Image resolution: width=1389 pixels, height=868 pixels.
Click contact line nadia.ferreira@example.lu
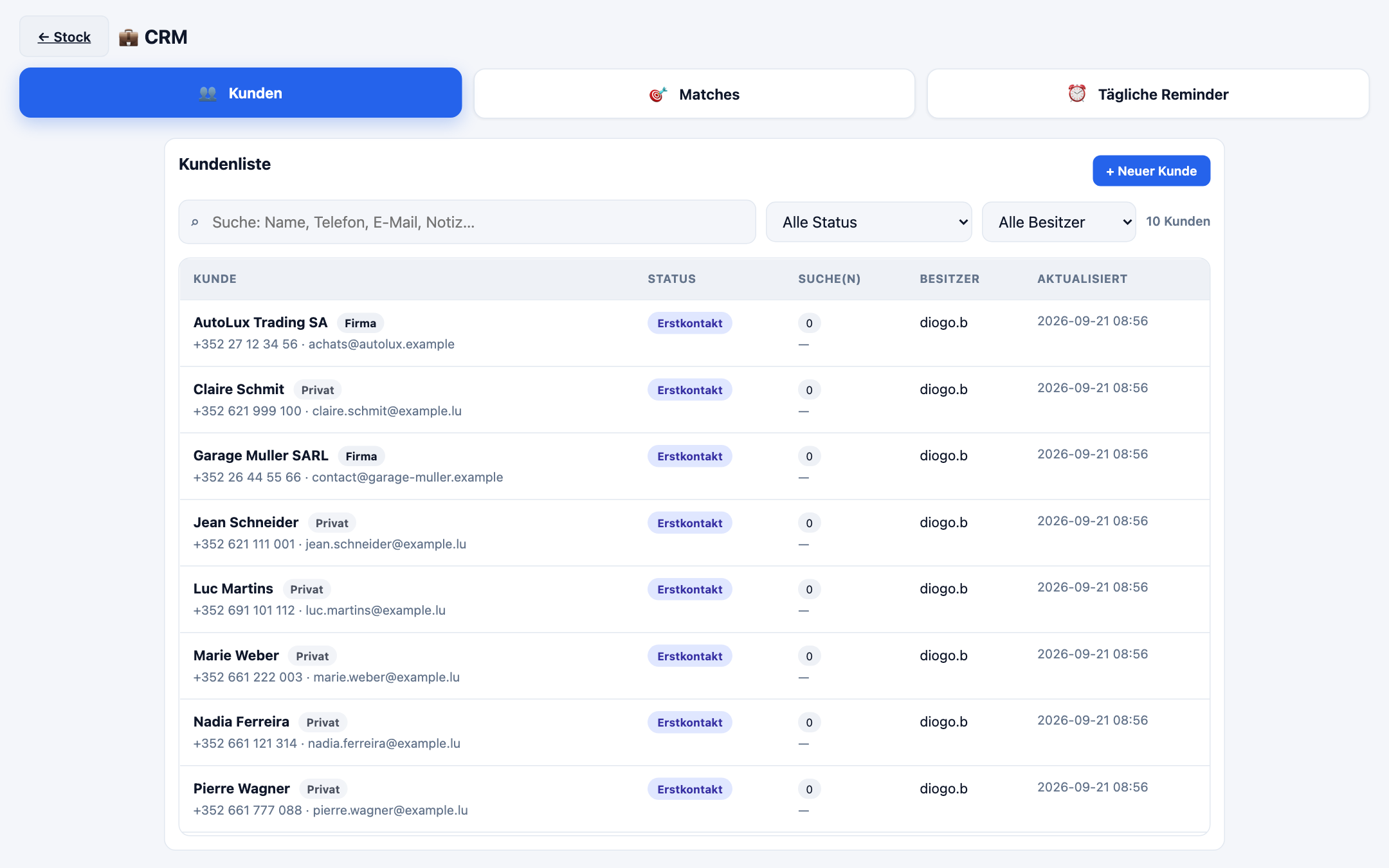327,743
